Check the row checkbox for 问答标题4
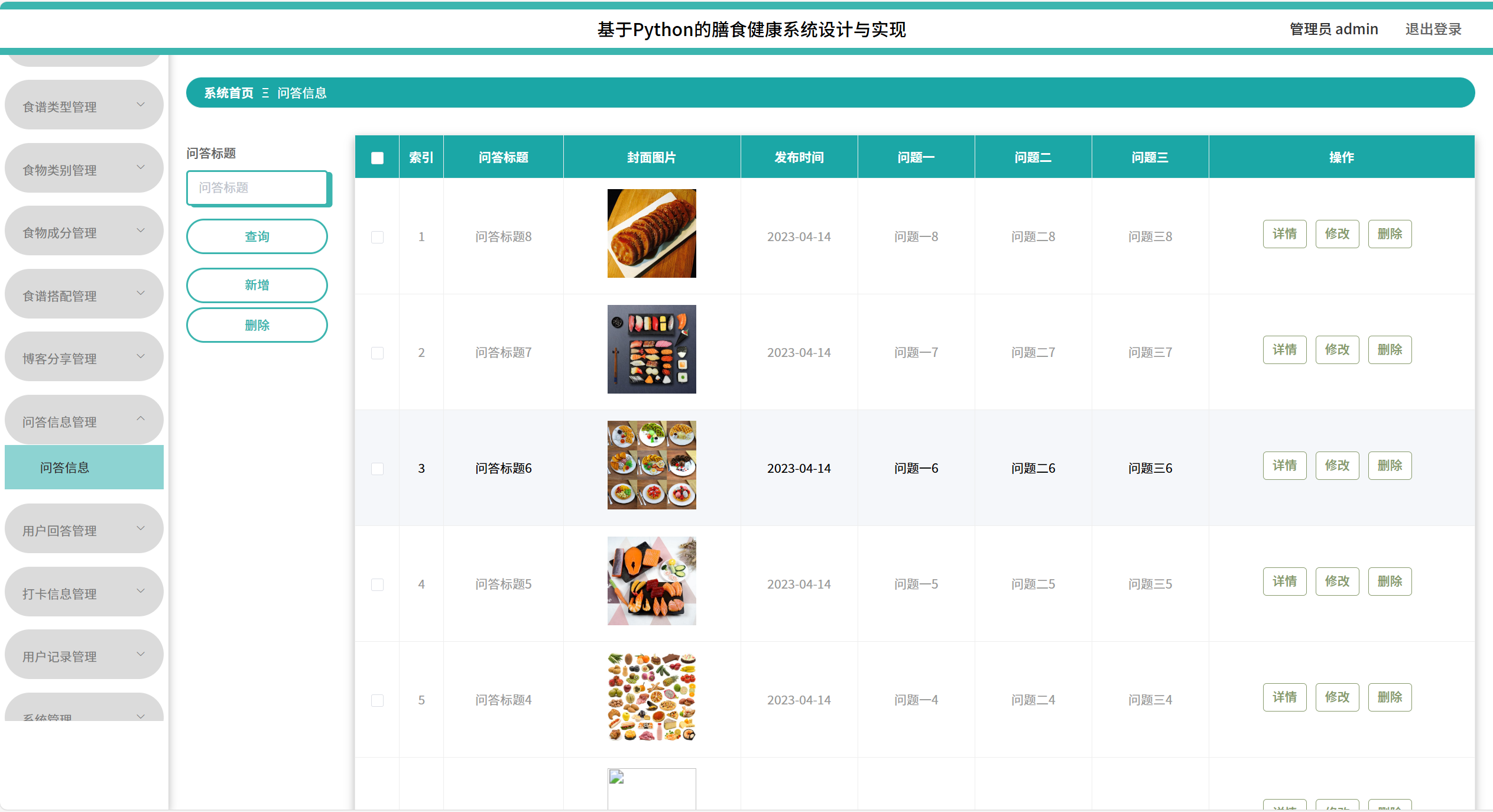 pyautogui.click(x=377, y=700)
